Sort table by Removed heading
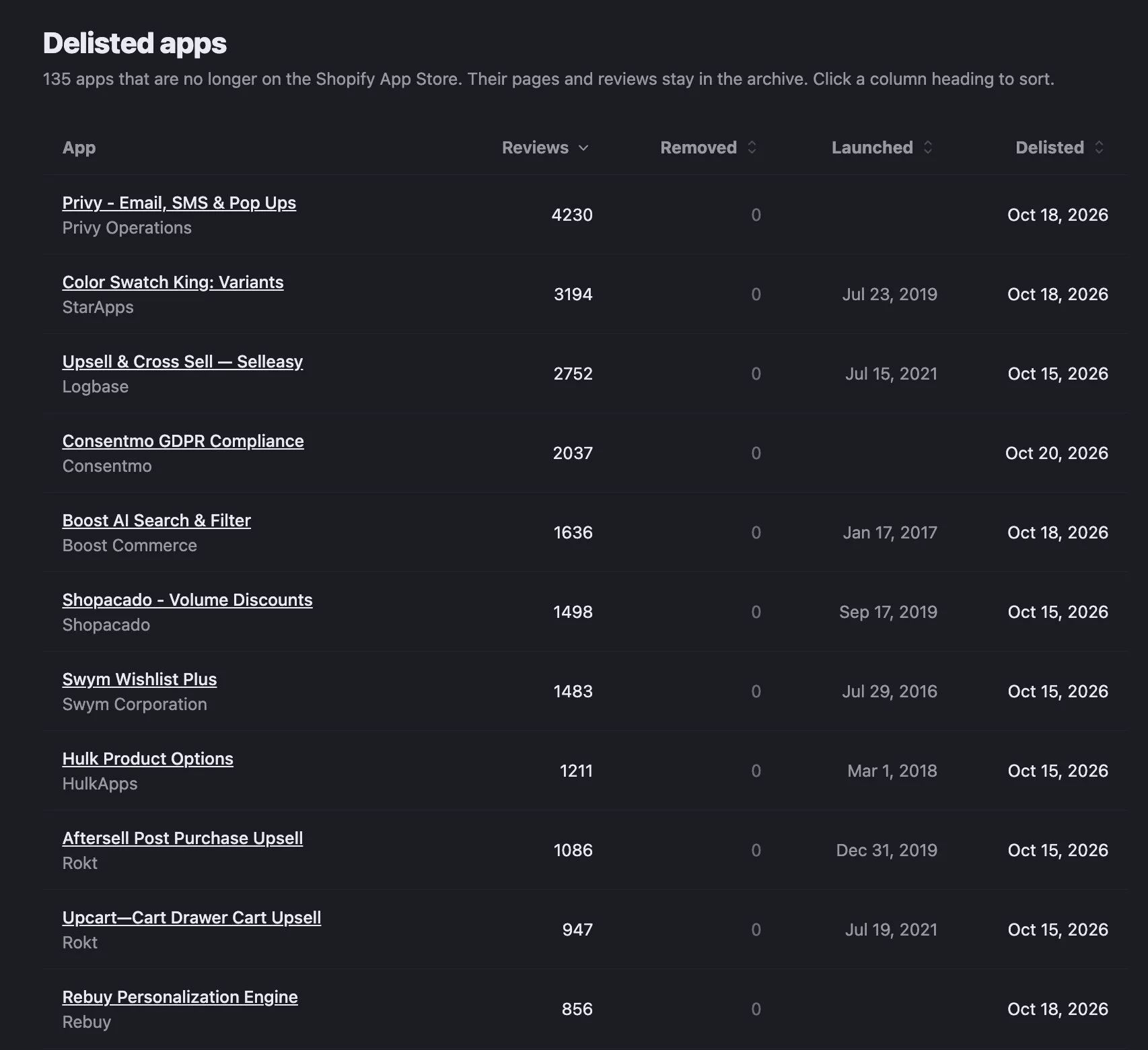The width and height of the screenshot is (1148, 1050). 698,147
